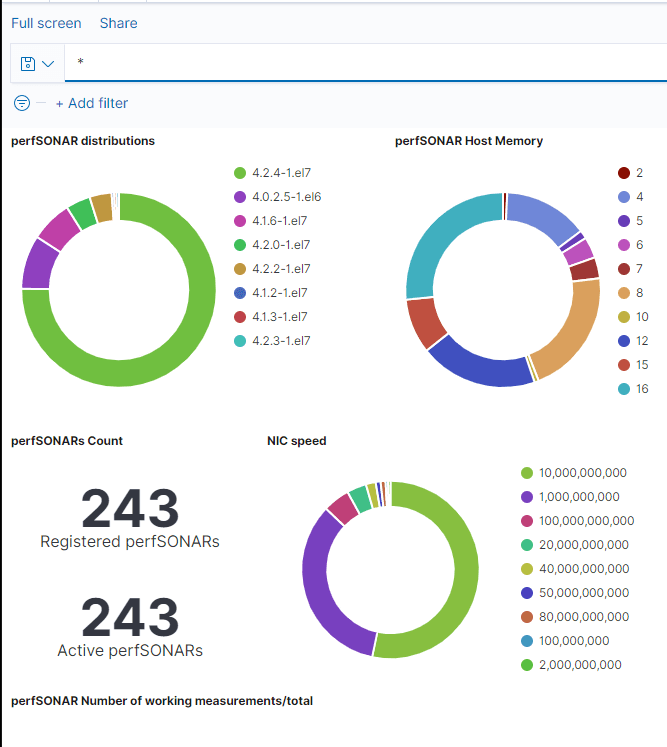Image resolution: width=667 pixels, height=747 pixels.
Task: Toggle the 4.0.2.5-1.el6 legend color dot
Action: click(x=240, y=197)
